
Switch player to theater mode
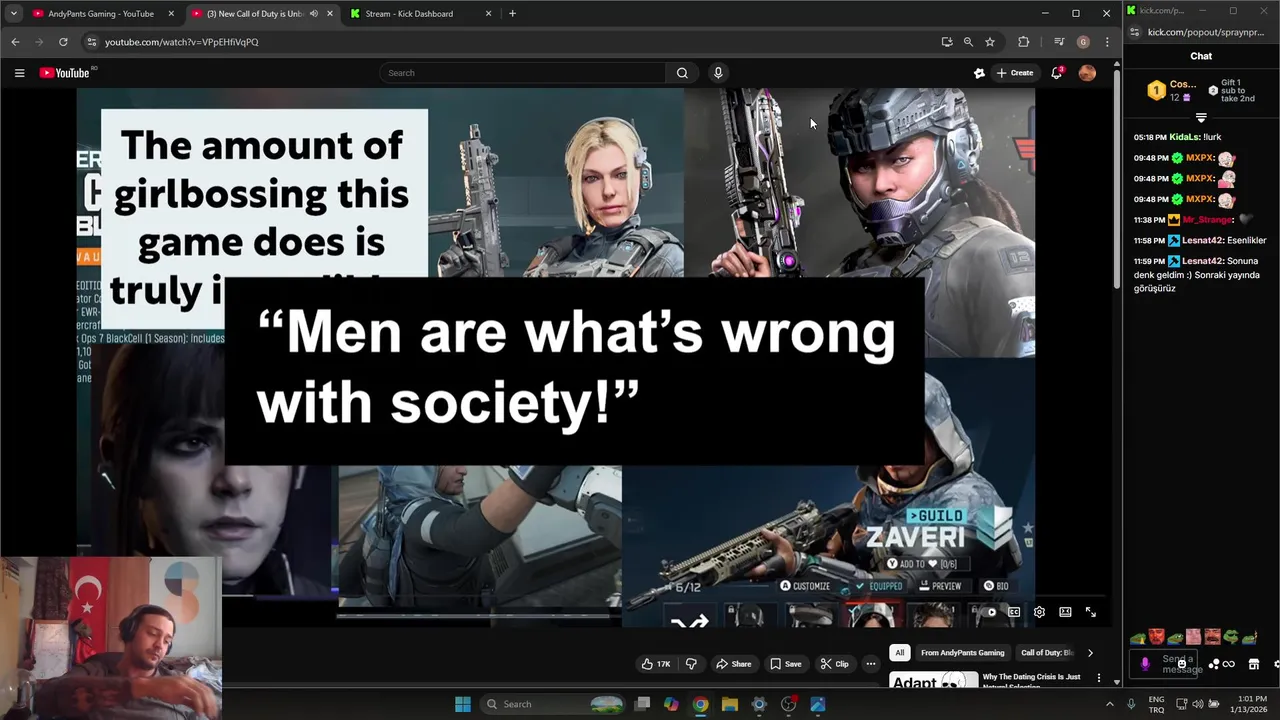tap(1065, 612)
